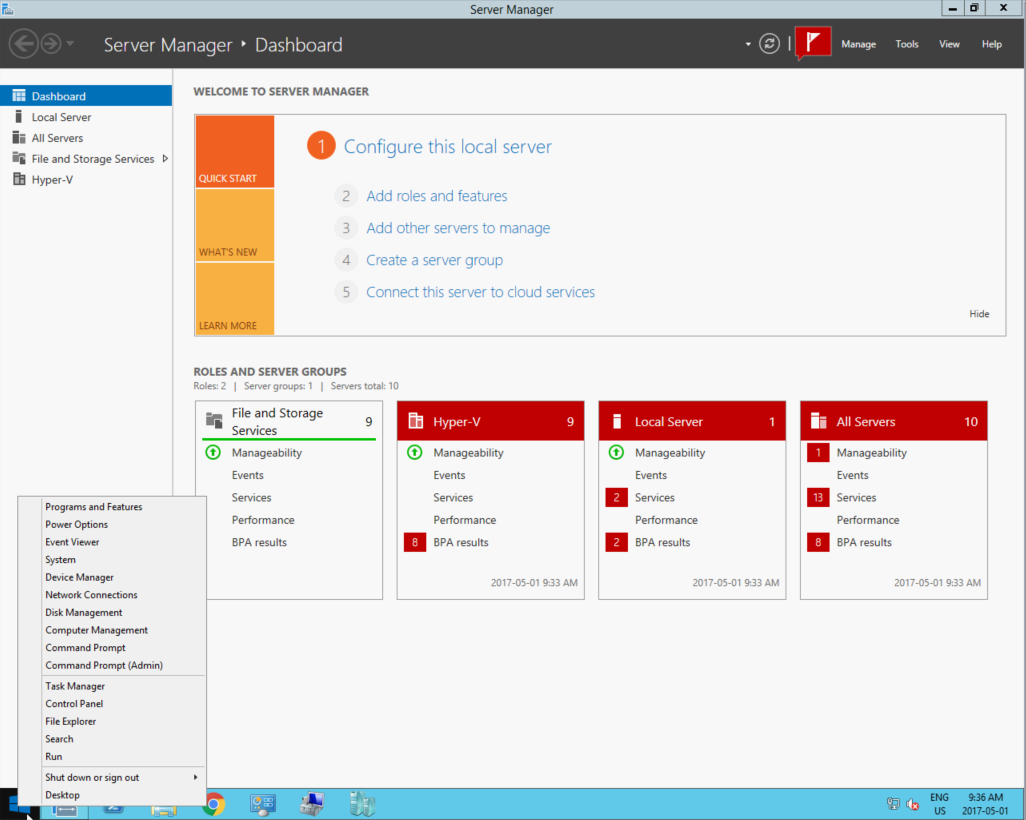Open File and Storage Services tile icon
1026x820 pixels.
214,420
